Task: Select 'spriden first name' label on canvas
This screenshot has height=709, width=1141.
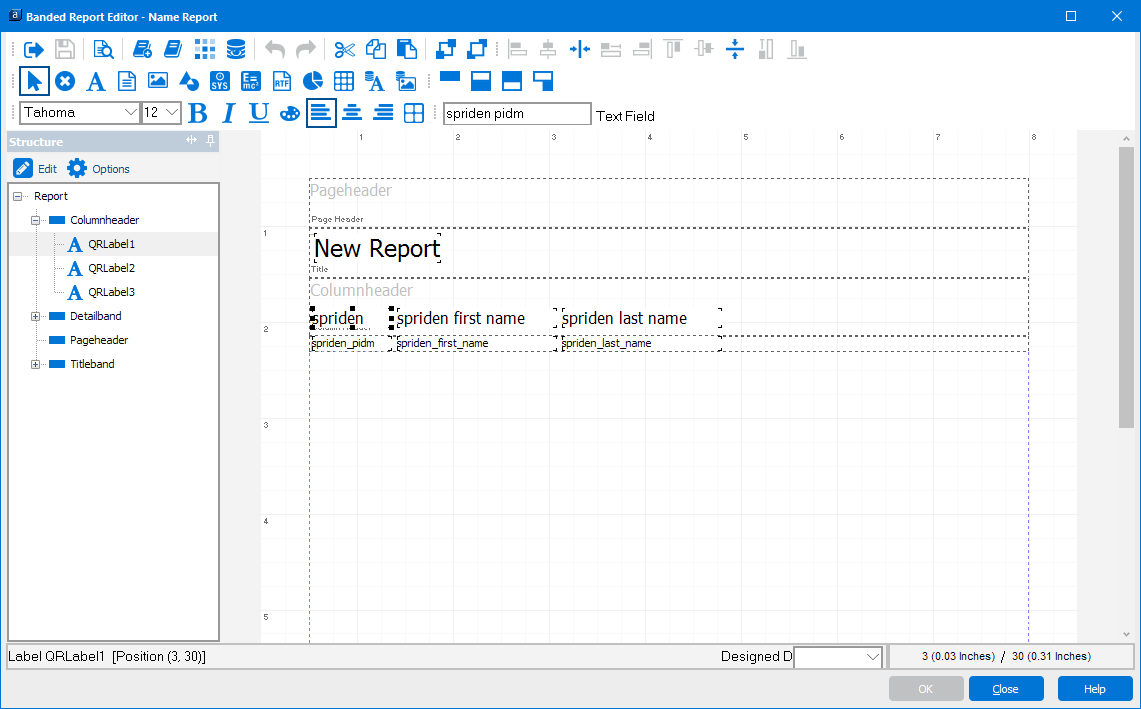Action: [x=477, y=318]
